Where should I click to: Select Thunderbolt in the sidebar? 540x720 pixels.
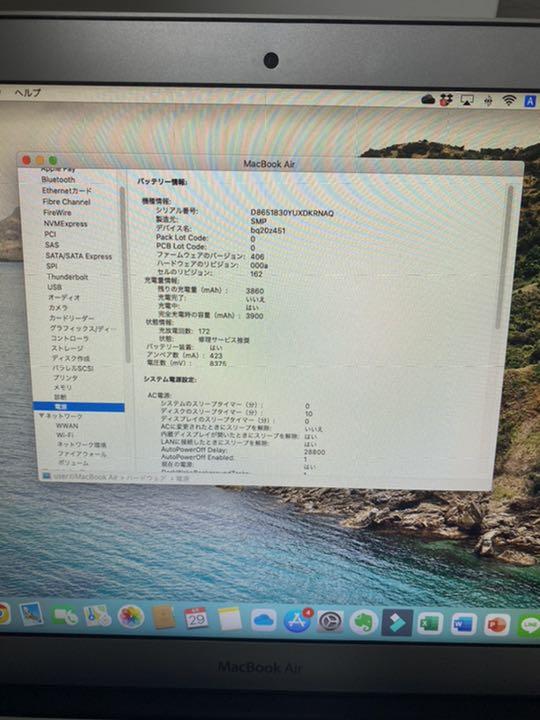tap(68, 277)
